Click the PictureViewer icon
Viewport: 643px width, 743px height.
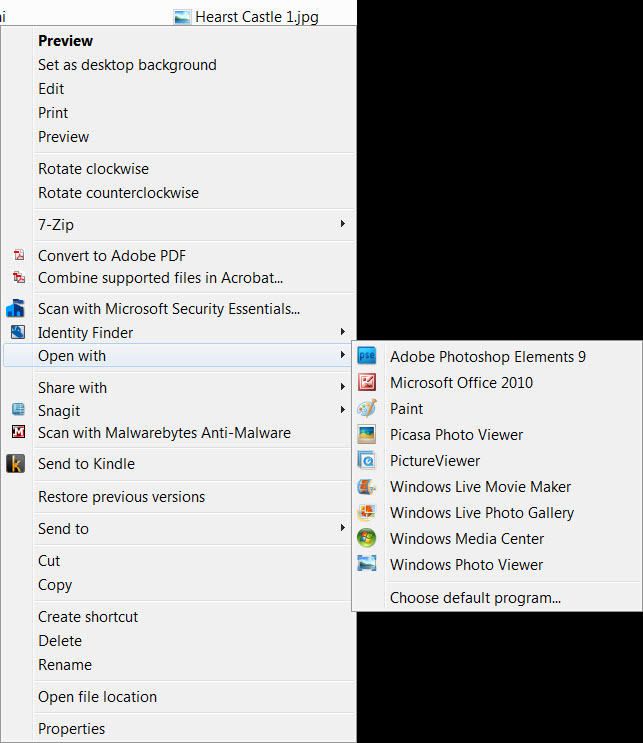pos(367,460)
